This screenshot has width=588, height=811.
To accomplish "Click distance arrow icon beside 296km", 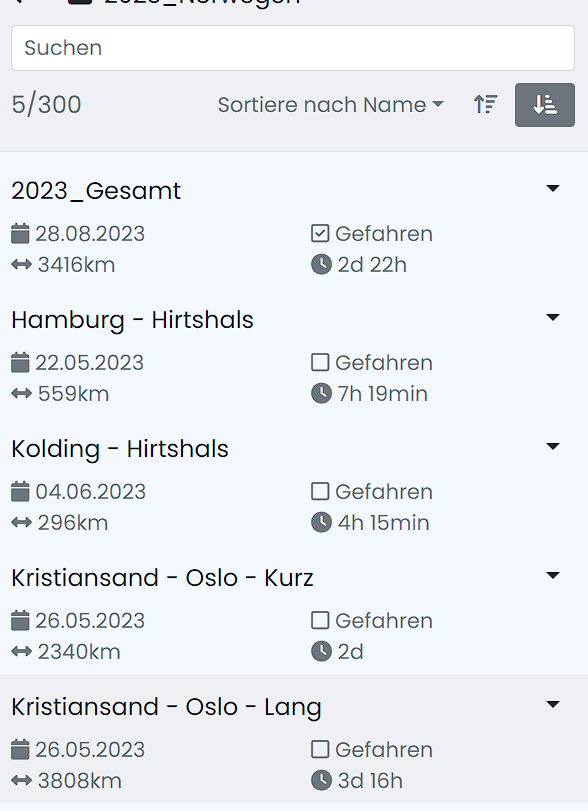I will coord(22,523).
